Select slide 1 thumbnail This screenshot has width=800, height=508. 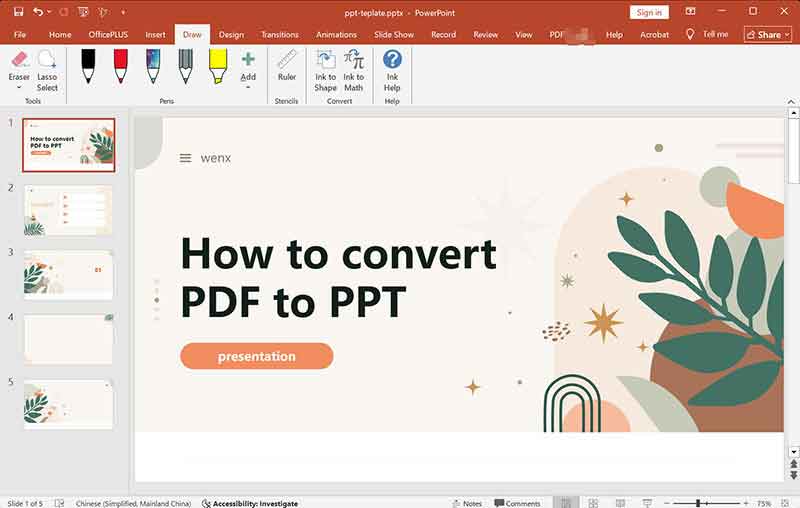pos(68,145)
